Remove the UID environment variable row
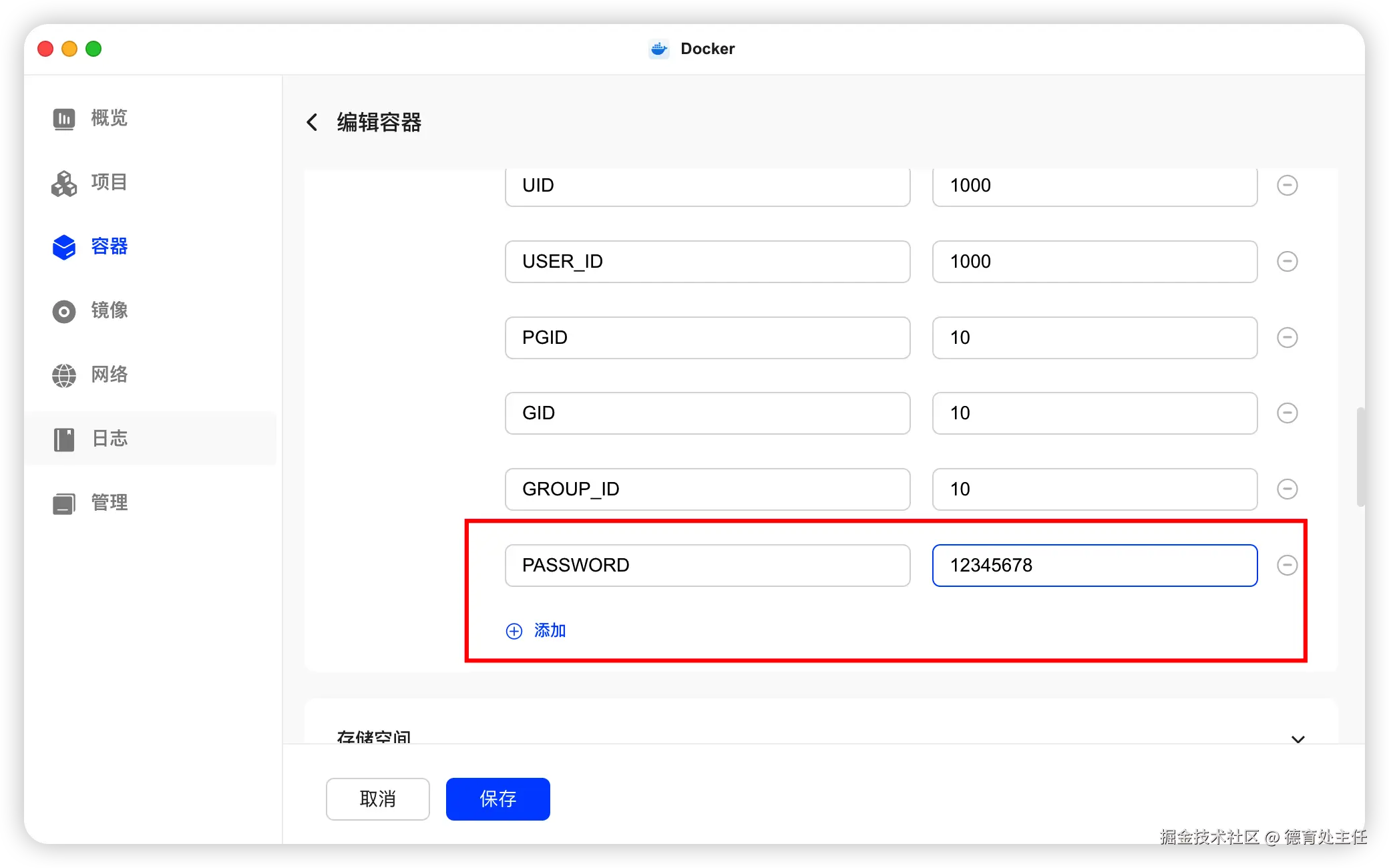The image size is (1389, 868). 1287,186
